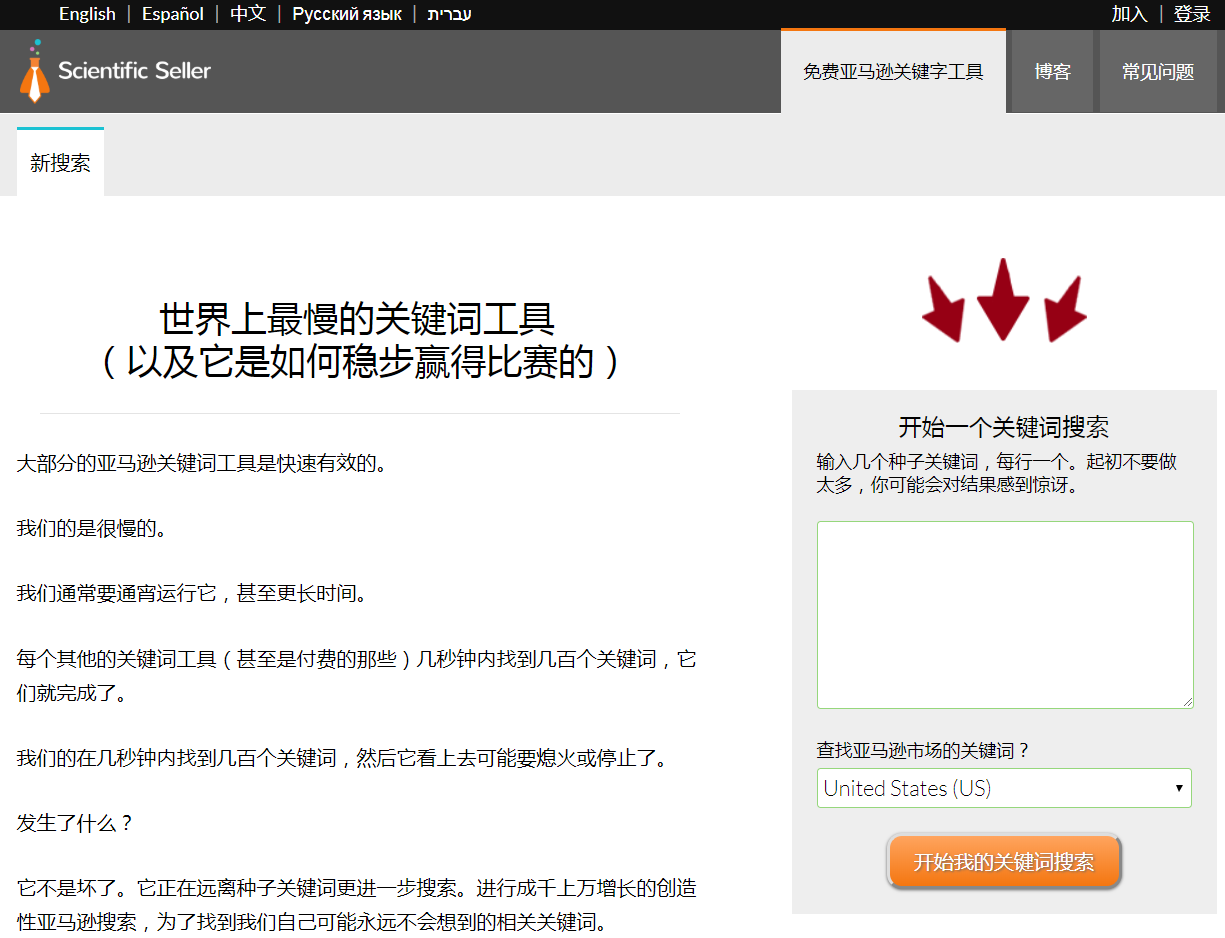Click the Scientific Seller logo
Viewport: 1225px width, 938px height.
tap(115, 71)
